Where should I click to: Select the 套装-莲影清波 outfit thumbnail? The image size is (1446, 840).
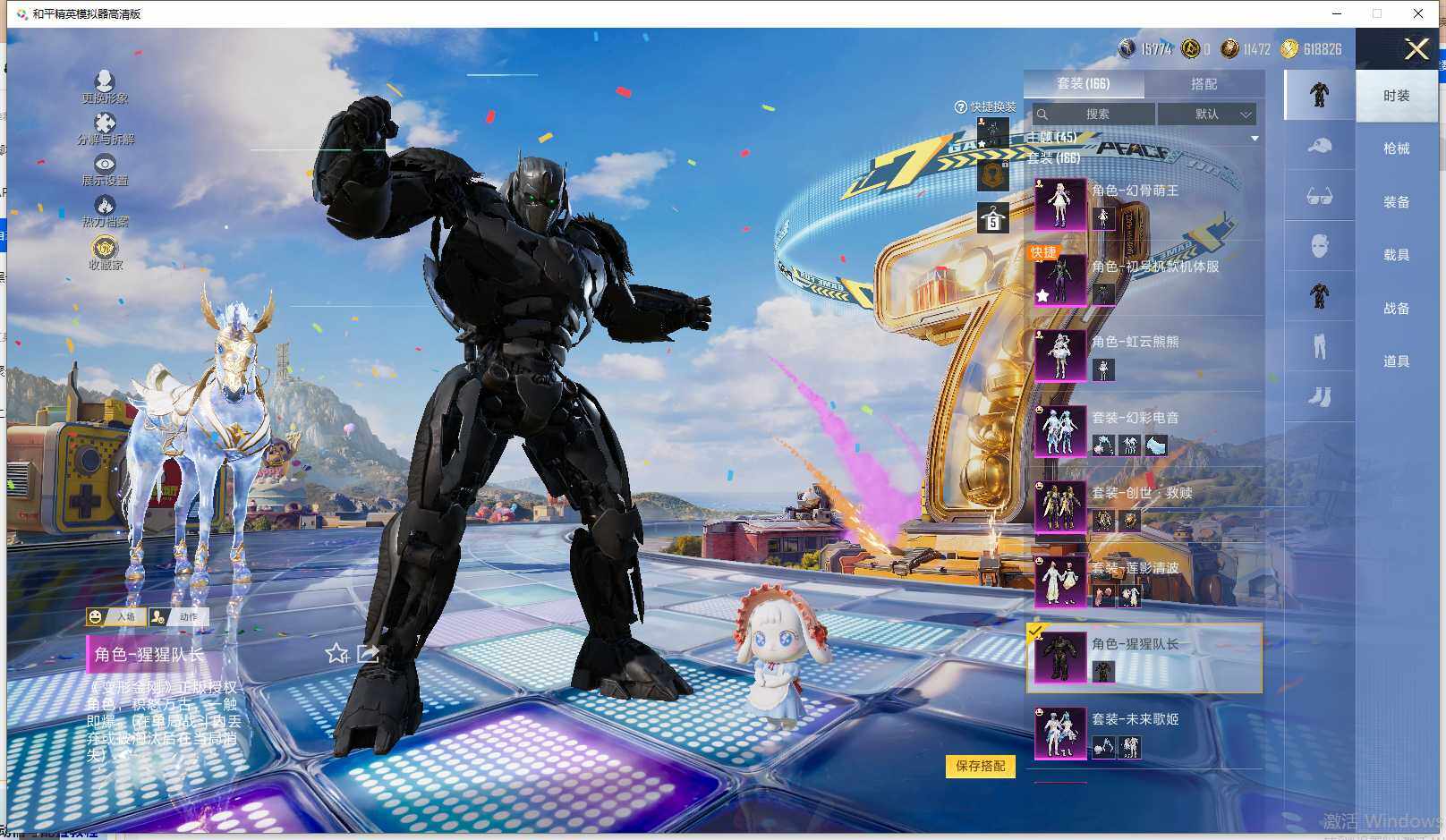(1060, 581)
